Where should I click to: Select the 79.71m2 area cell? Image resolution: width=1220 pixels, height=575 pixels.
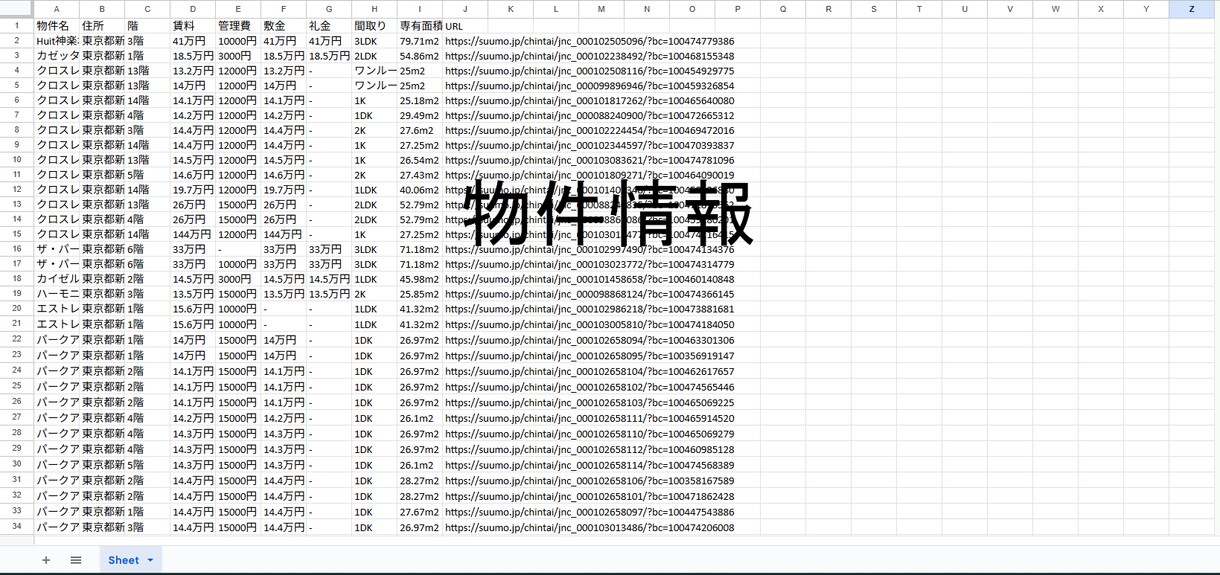tap(420, 41)
